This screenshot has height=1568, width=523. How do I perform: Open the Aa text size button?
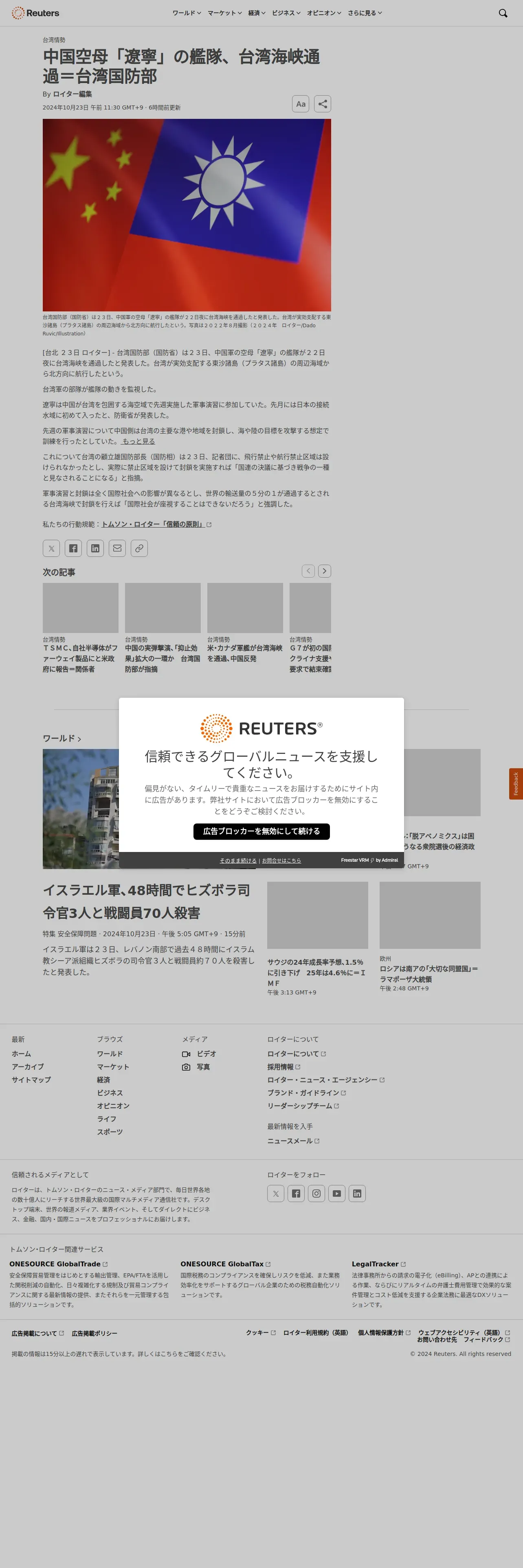(x=301, y=104)
